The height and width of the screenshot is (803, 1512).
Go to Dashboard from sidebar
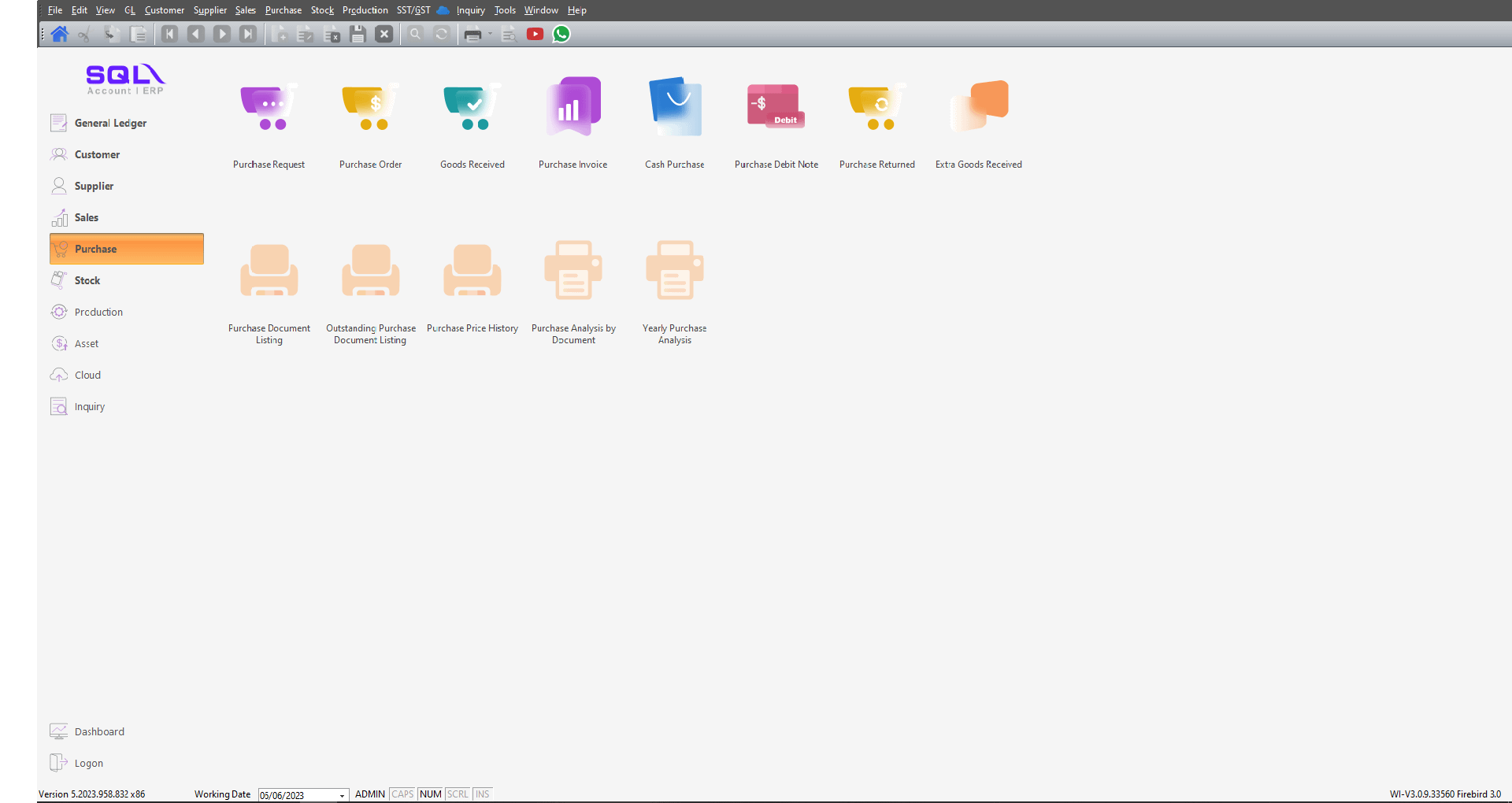[99, 731]
